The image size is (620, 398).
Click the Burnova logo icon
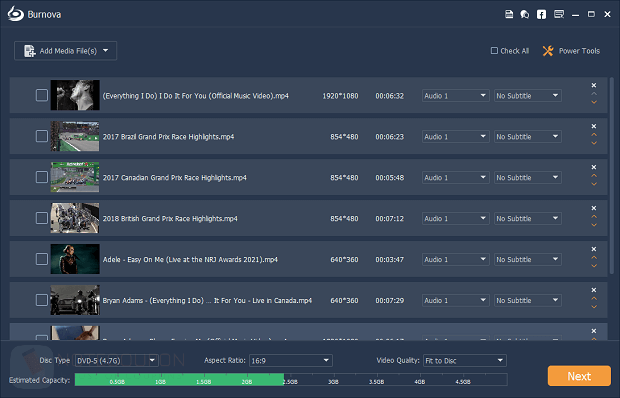pos(15,14)
